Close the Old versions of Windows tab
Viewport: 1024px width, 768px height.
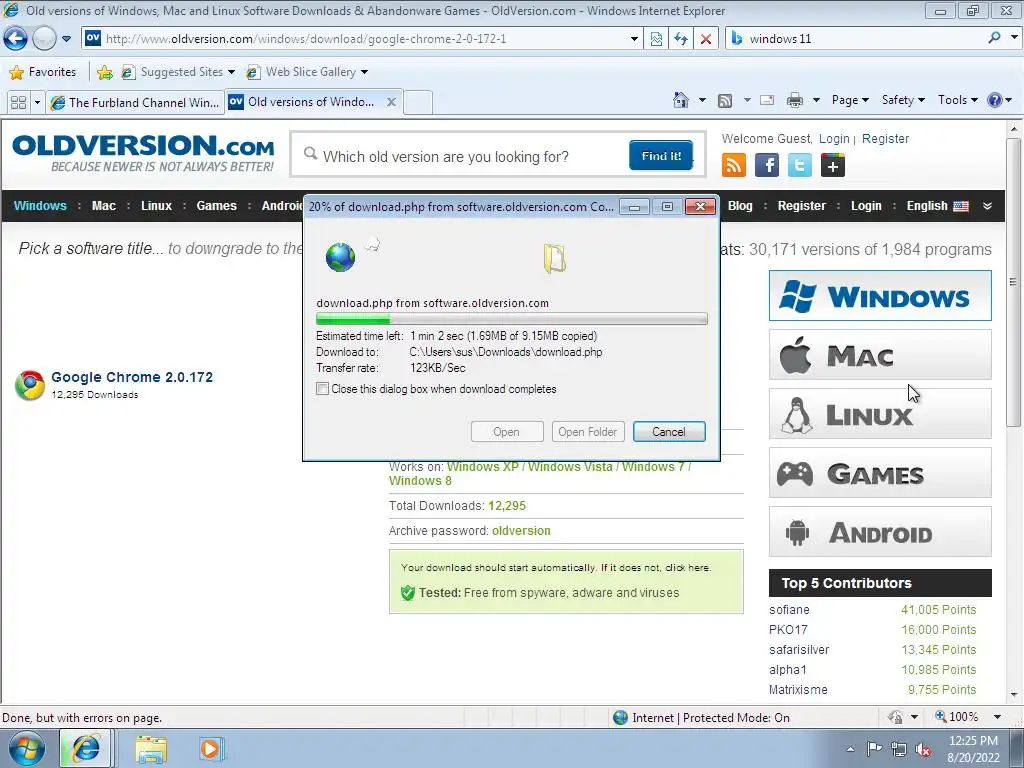(x=391, y=102)
